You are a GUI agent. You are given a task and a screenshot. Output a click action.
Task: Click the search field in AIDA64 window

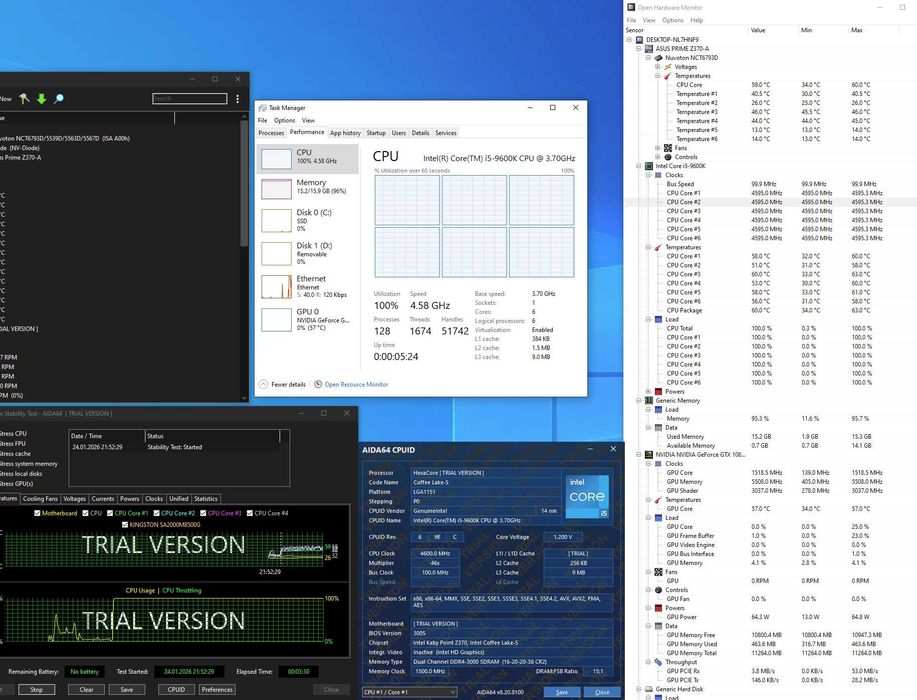tap(189, 99)
